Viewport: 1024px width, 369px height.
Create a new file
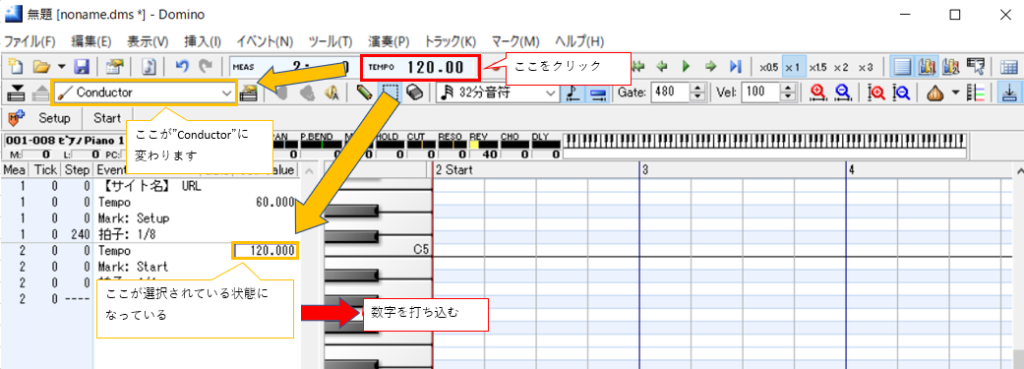(17, 67)
